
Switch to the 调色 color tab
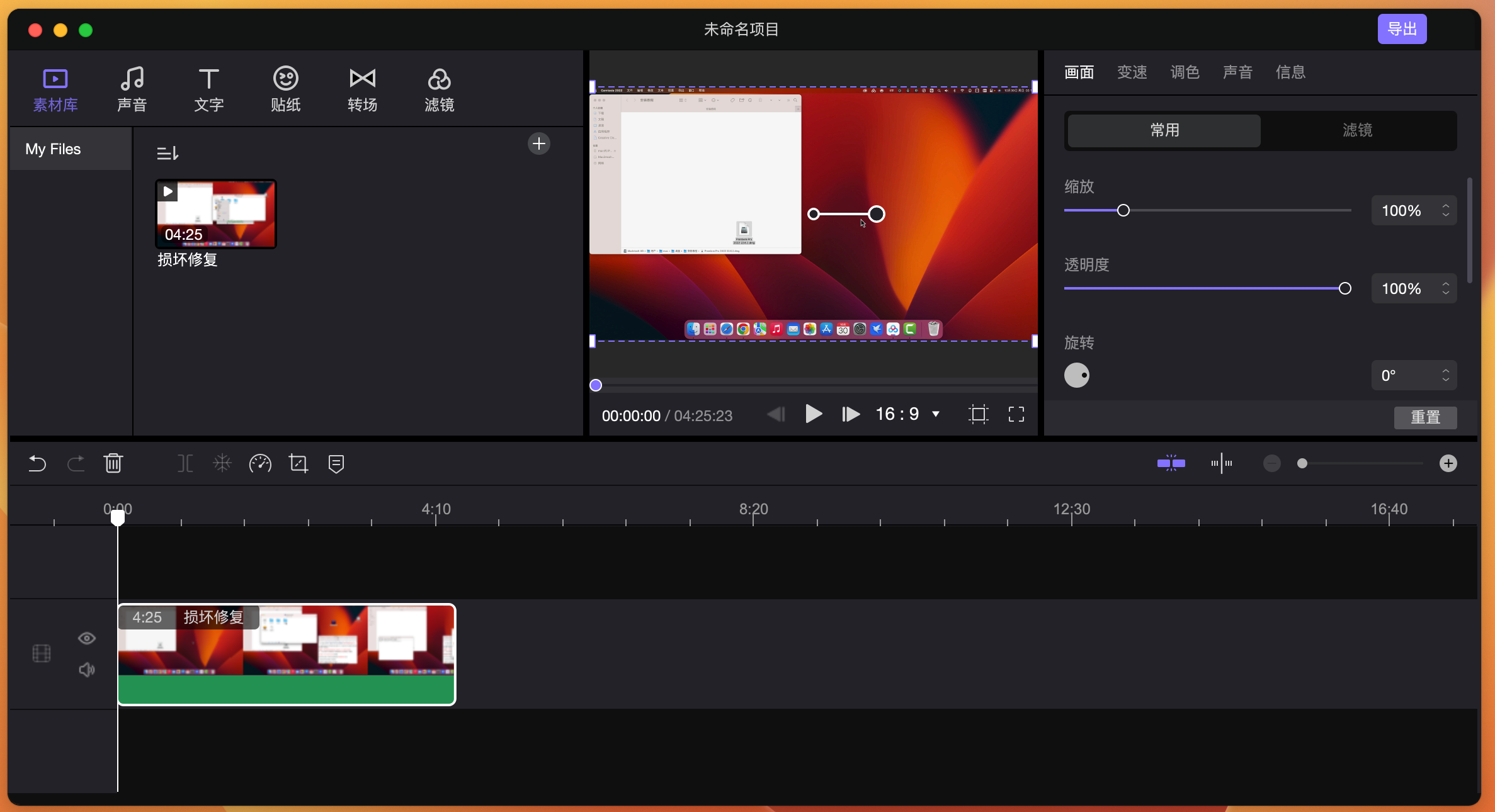pos(1185,72)
